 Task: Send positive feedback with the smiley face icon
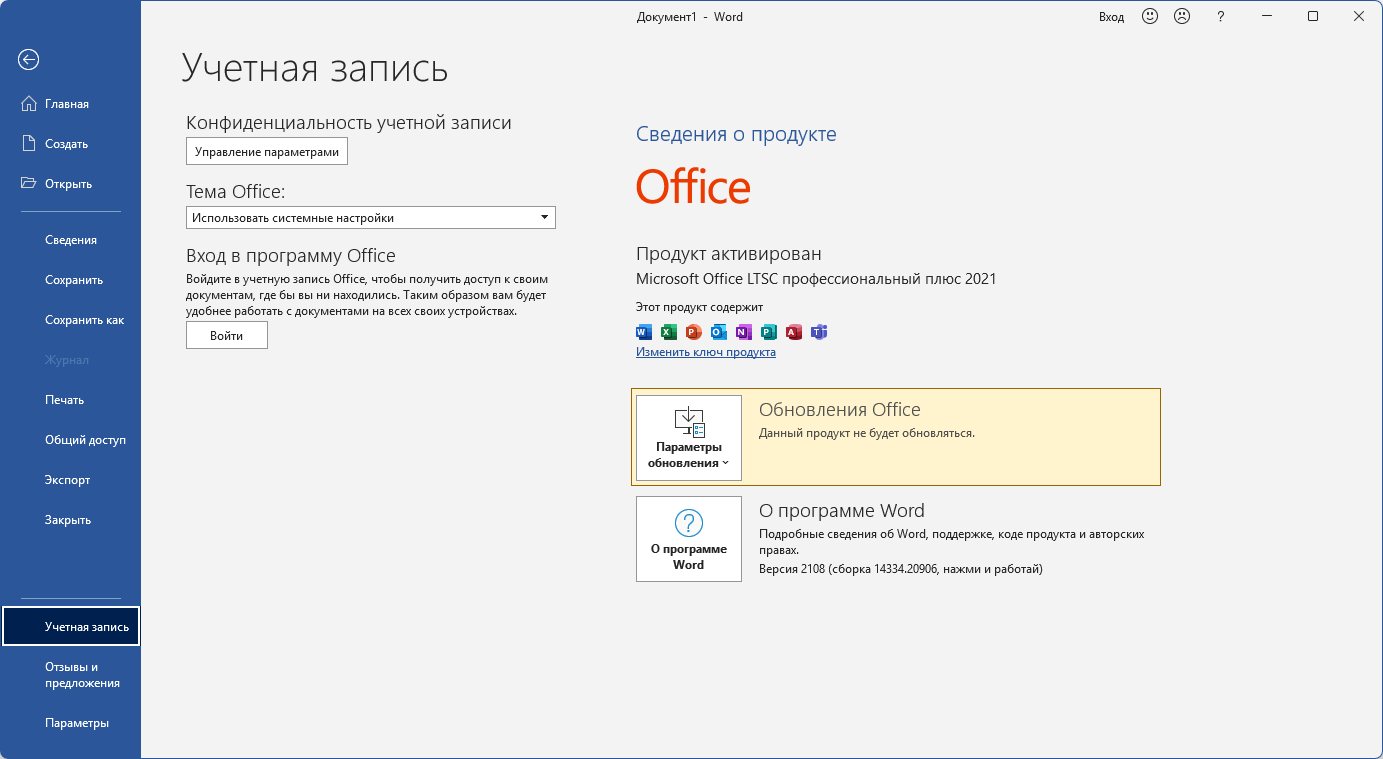click(x=1150, y=16)
